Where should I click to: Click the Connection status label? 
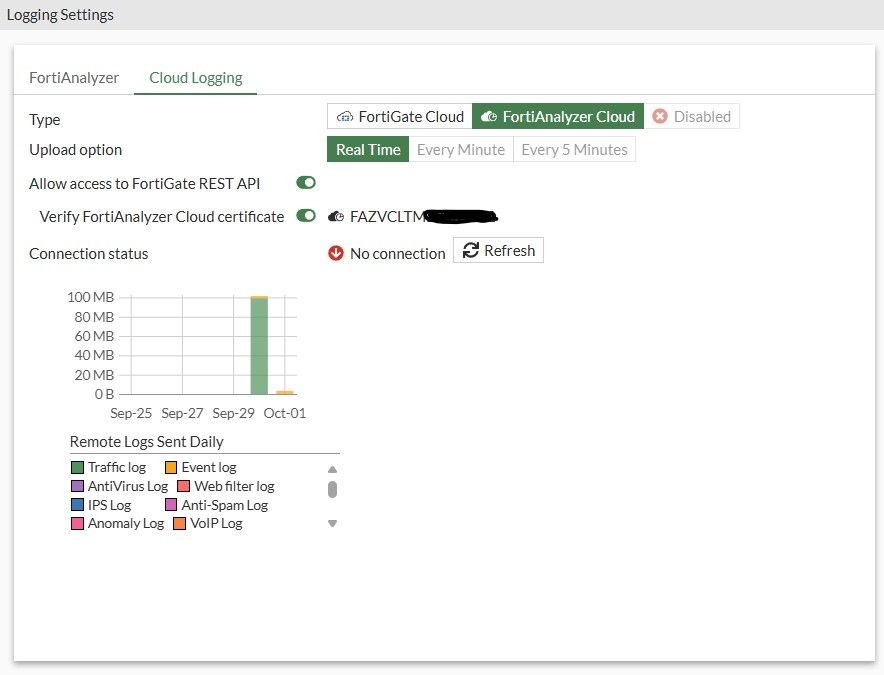pos(89,254)
